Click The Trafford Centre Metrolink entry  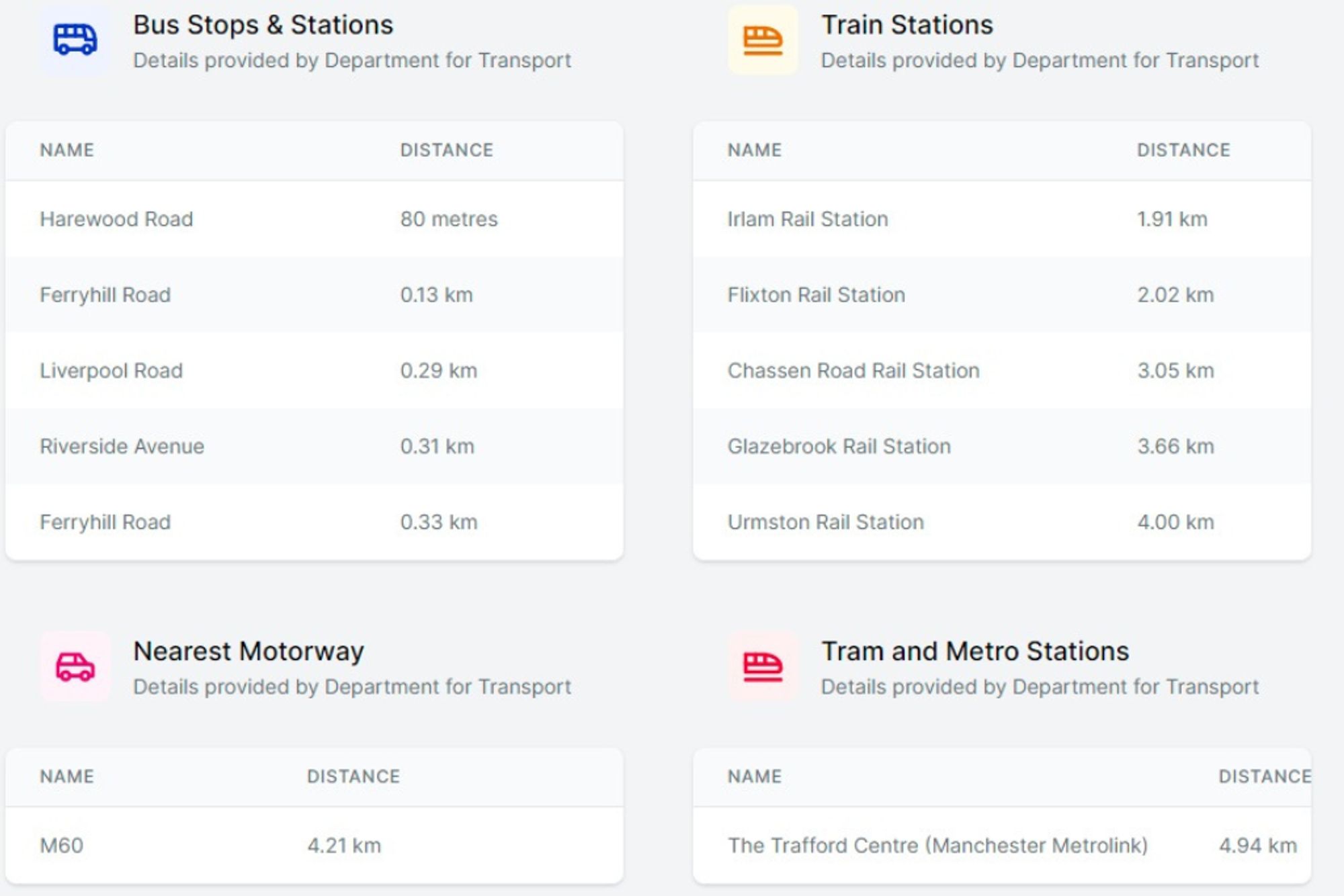(x=937, y=845)
